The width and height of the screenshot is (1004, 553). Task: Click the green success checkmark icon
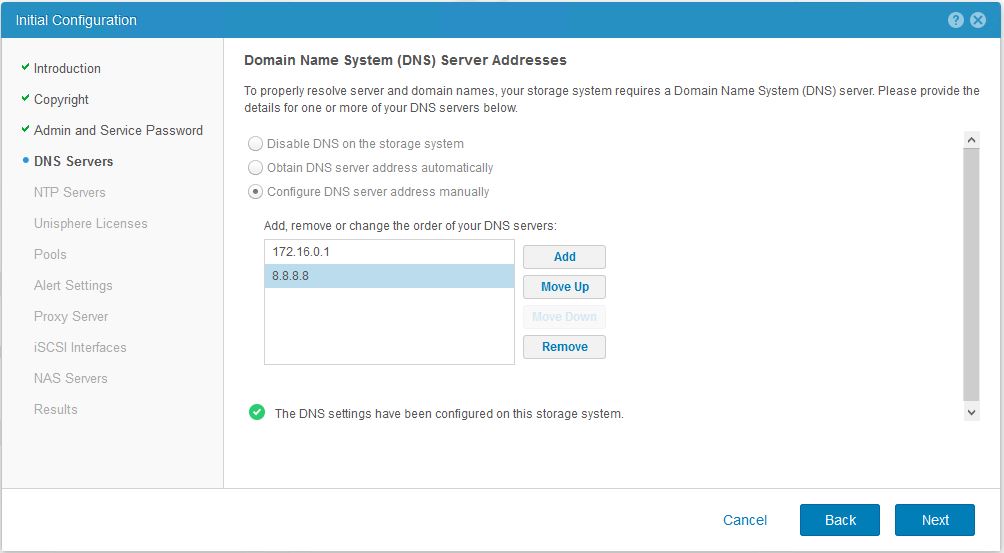257,412
